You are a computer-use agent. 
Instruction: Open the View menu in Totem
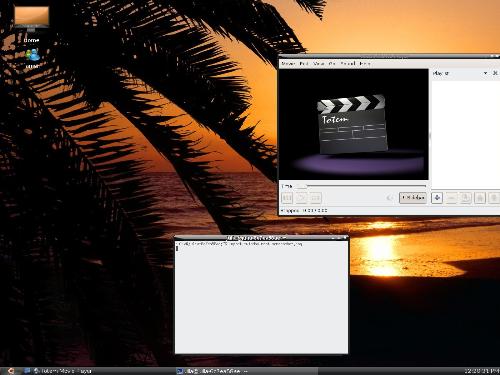tap(319, 63)
